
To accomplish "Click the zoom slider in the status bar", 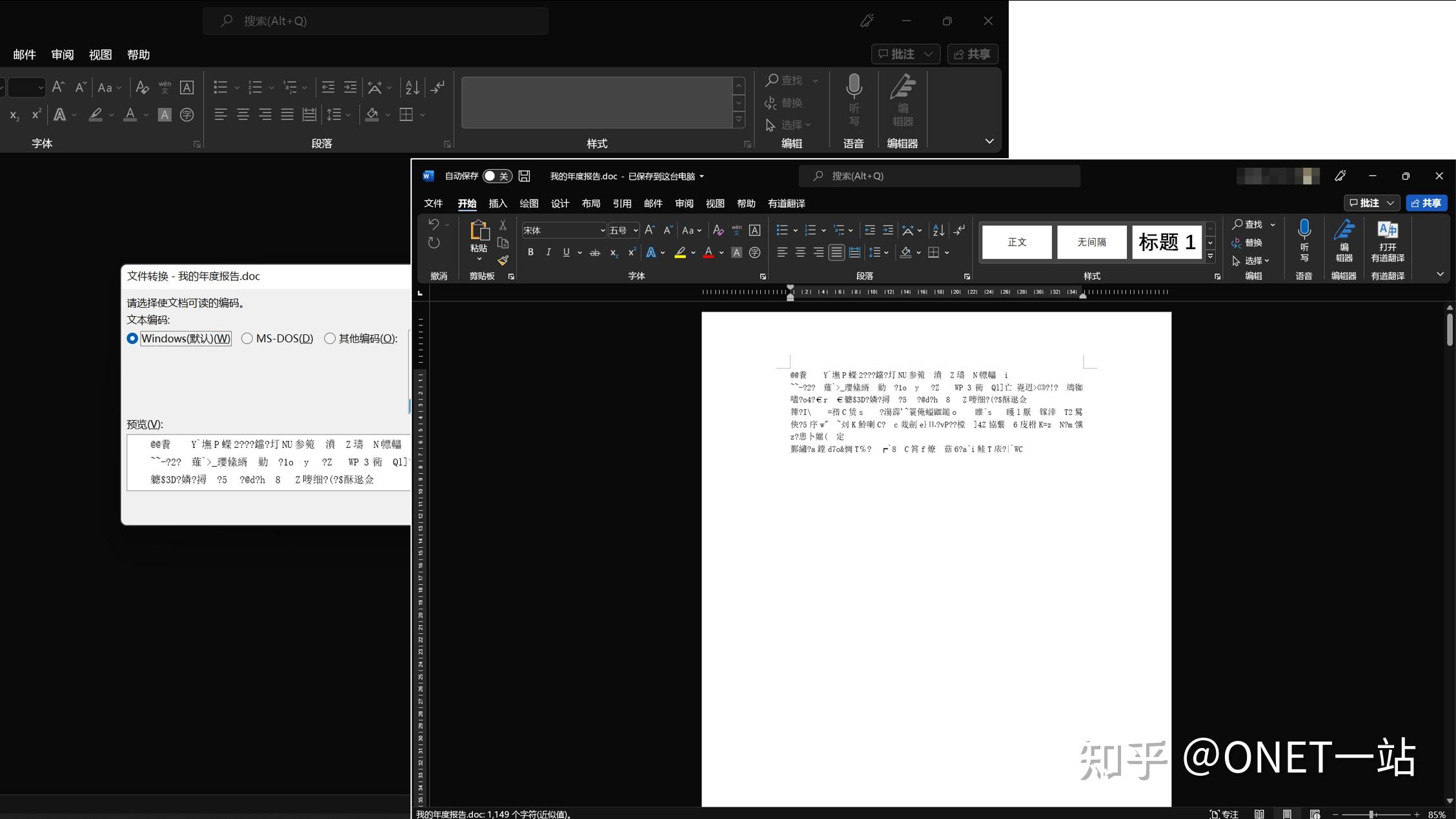I will 1371,814.
